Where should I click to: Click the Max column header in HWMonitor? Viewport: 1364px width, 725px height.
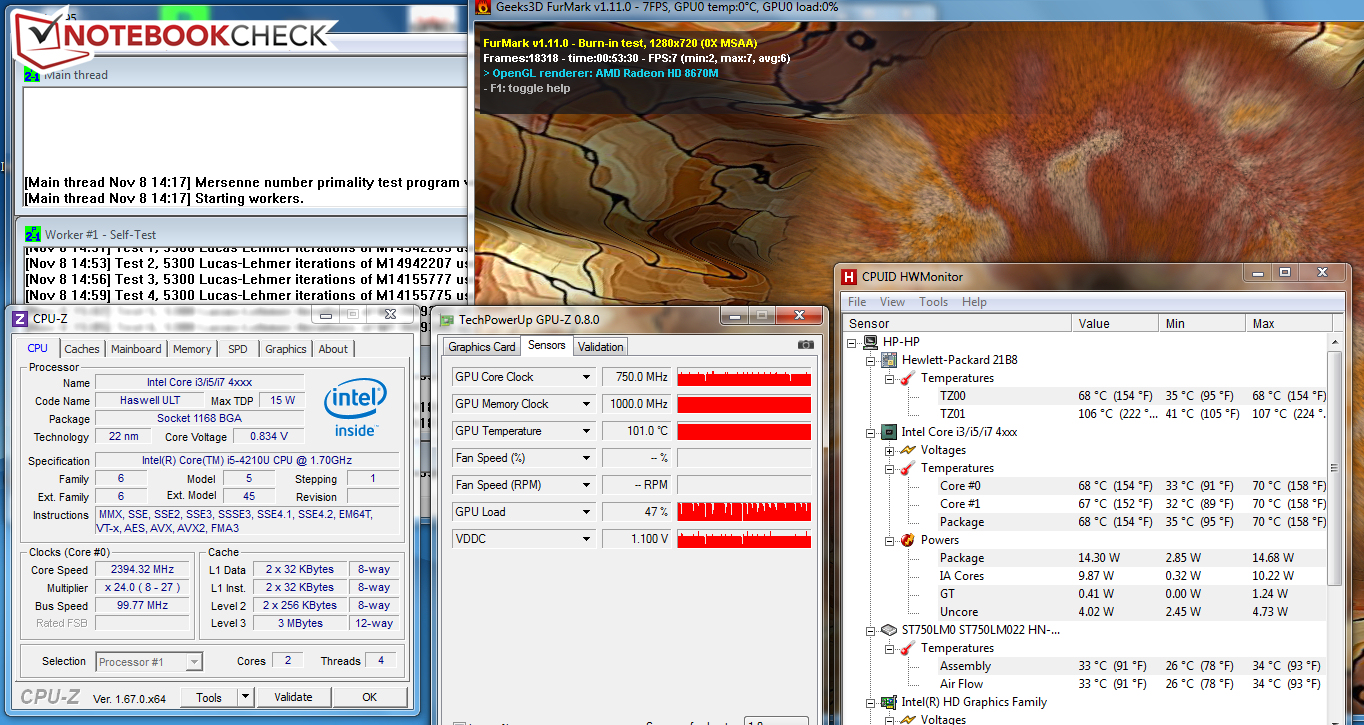1289,323
